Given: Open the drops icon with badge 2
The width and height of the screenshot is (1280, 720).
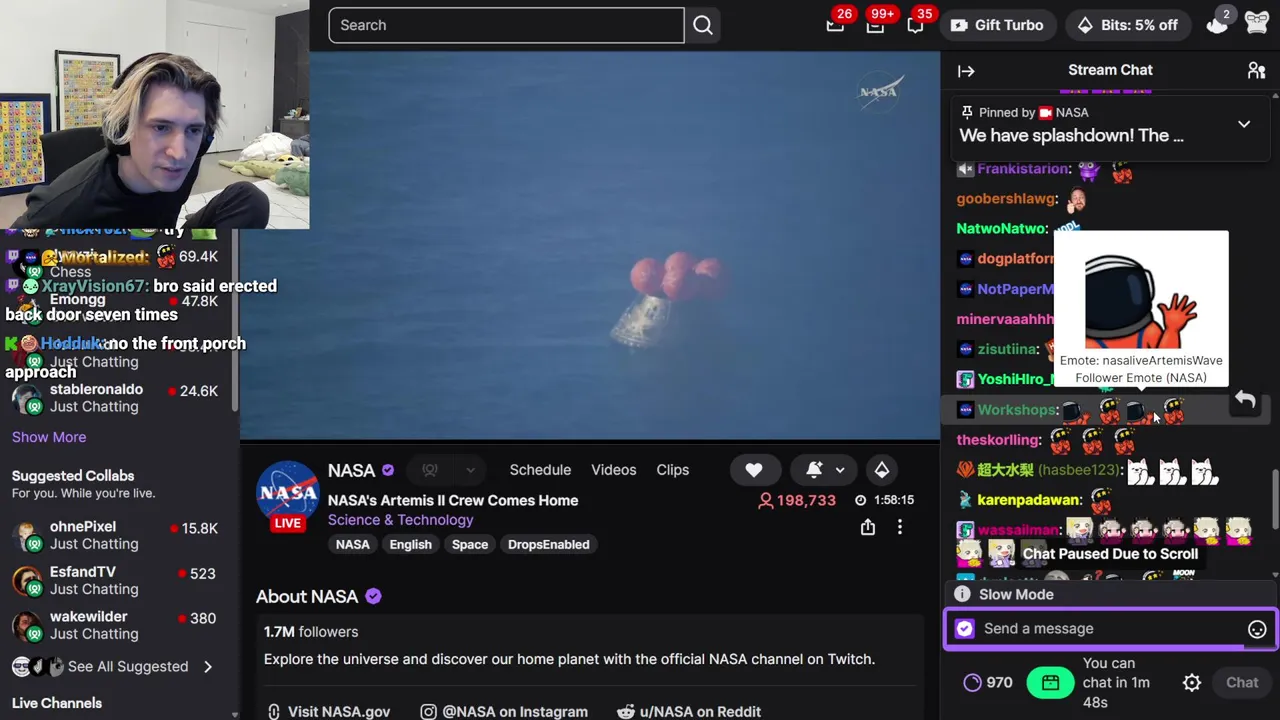Looking at the screenshot, I should (x=1217, y=25).
